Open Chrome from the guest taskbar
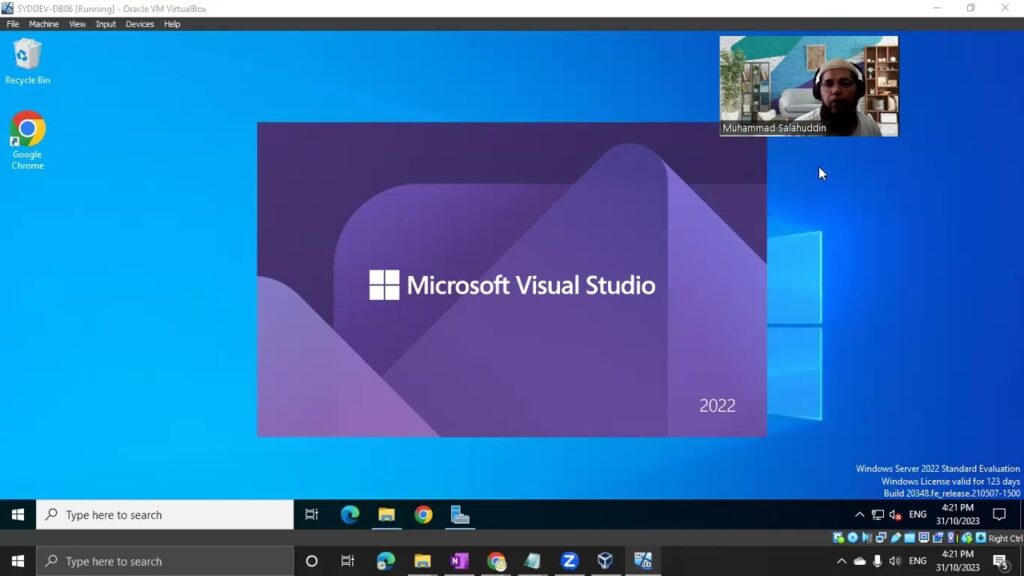Image resolution: width=1024 pixels, height=576 pixels. coord(423,515)
